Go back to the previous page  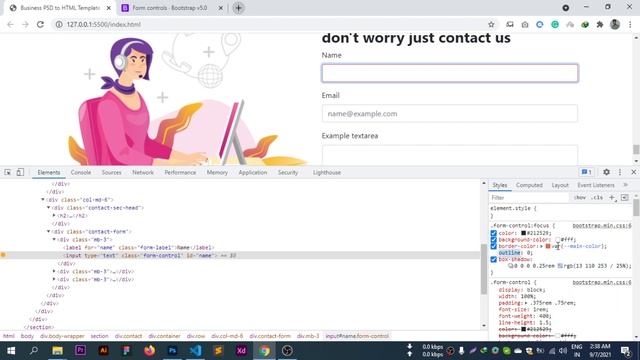coord(10,24)
